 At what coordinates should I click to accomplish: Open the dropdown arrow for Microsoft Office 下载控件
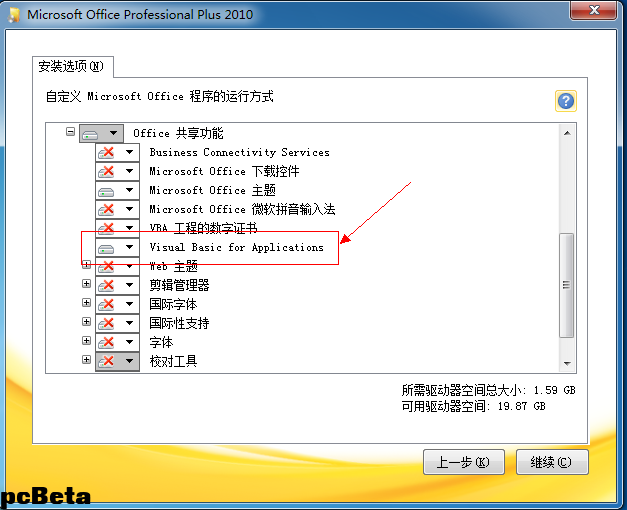tap(129, 171)
